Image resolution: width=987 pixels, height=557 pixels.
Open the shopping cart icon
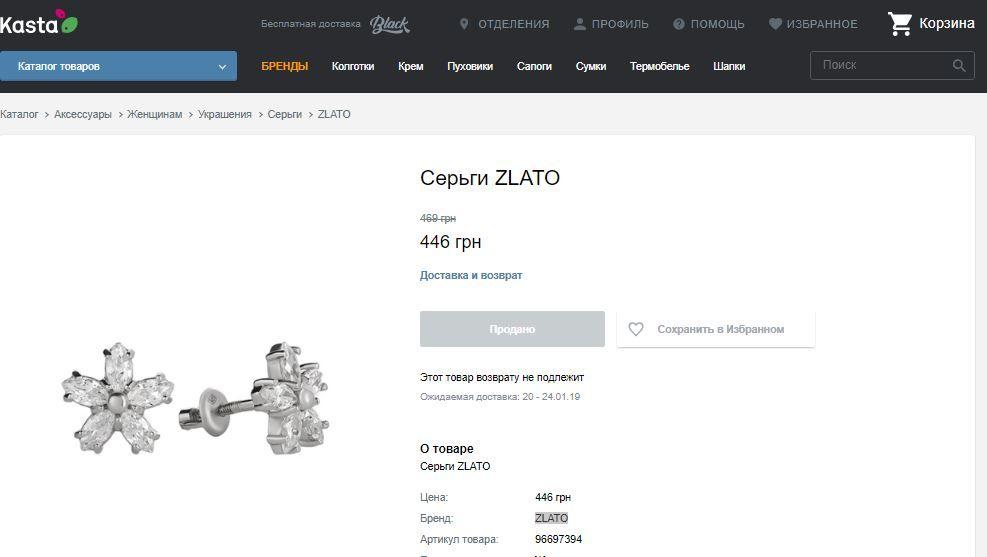pyautogui.click(x=900, y=24)
